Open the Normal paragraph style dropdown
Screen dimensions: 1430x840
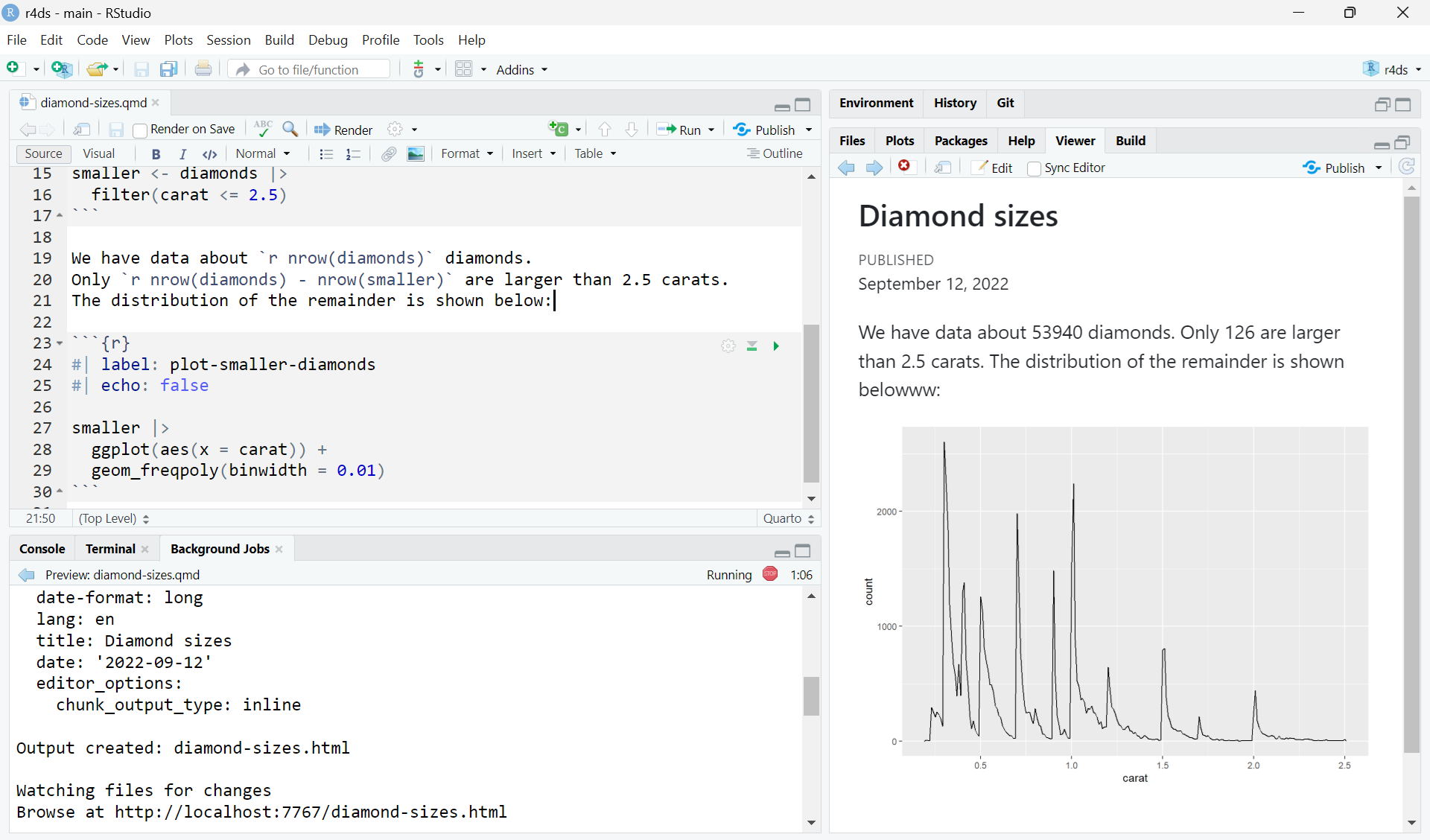coord(262,153)
